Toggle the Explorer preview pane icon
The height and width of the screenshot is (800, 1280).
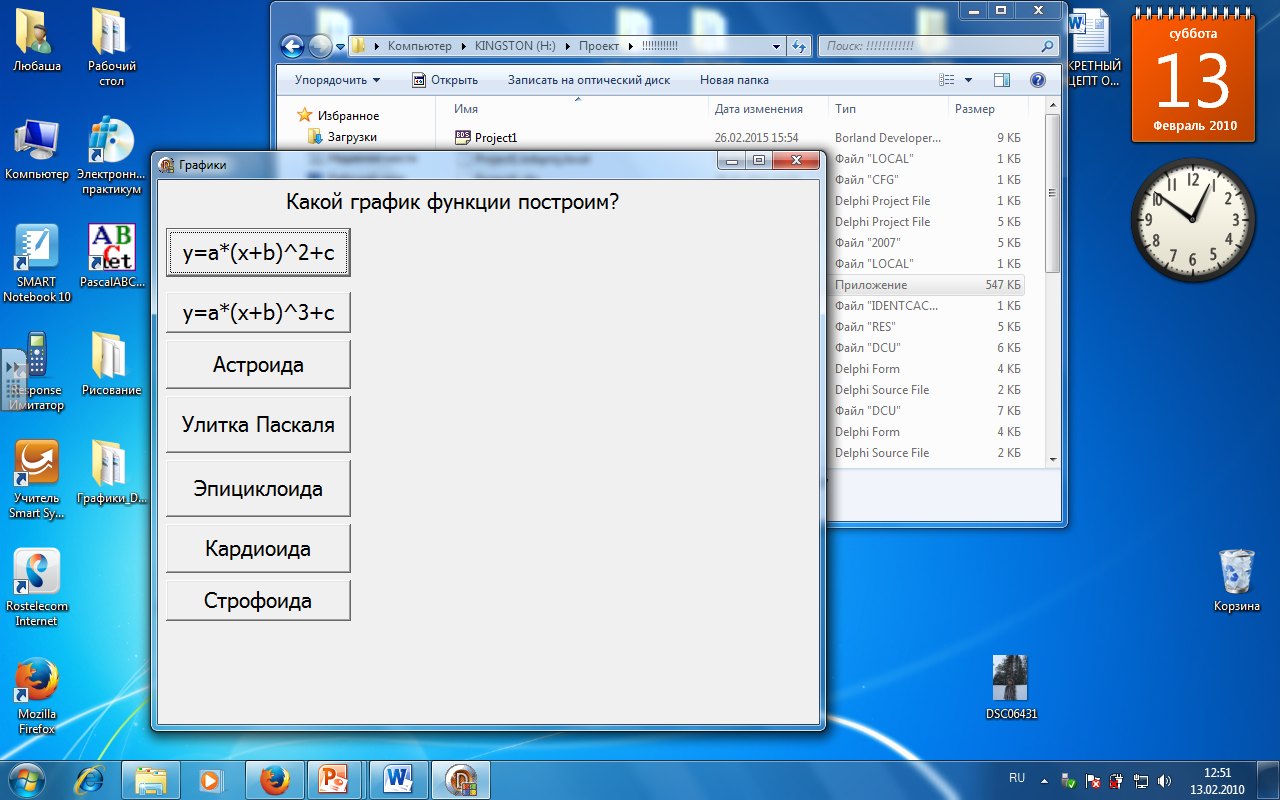(x=1002, y=80)
